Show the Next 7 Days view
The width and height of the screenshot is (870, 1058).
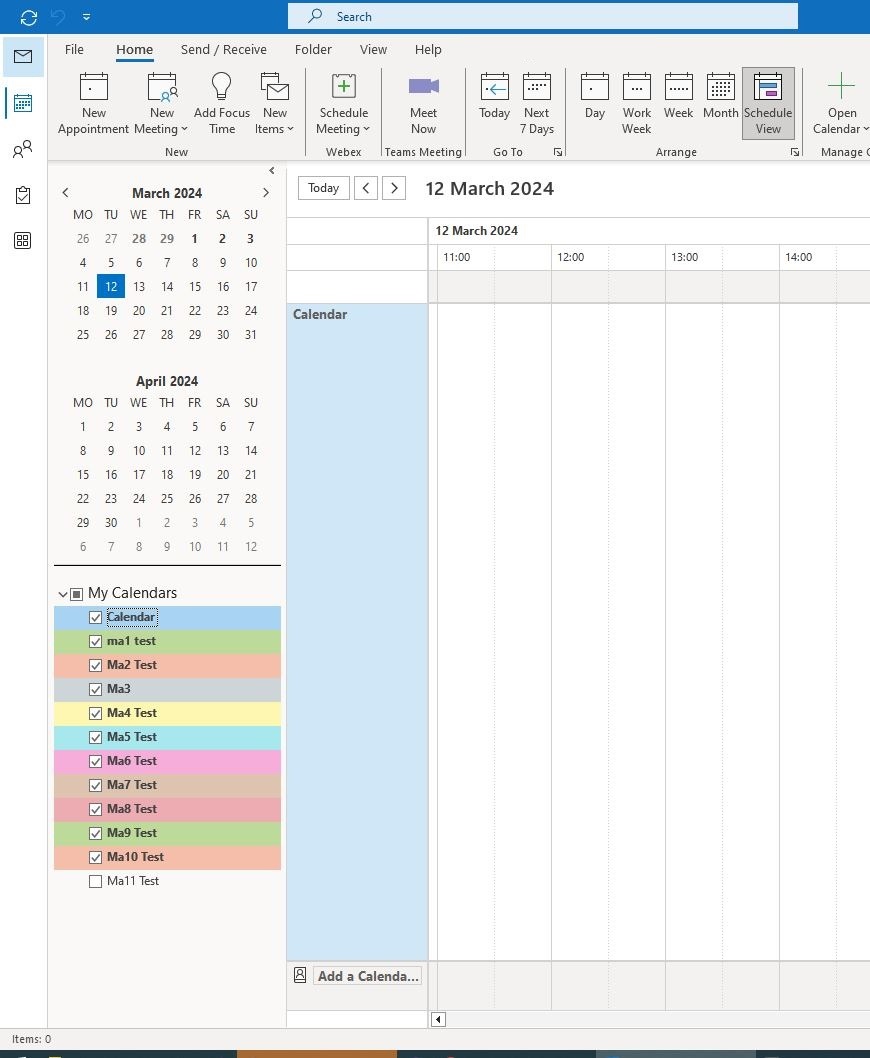click(x=537, y=103)
